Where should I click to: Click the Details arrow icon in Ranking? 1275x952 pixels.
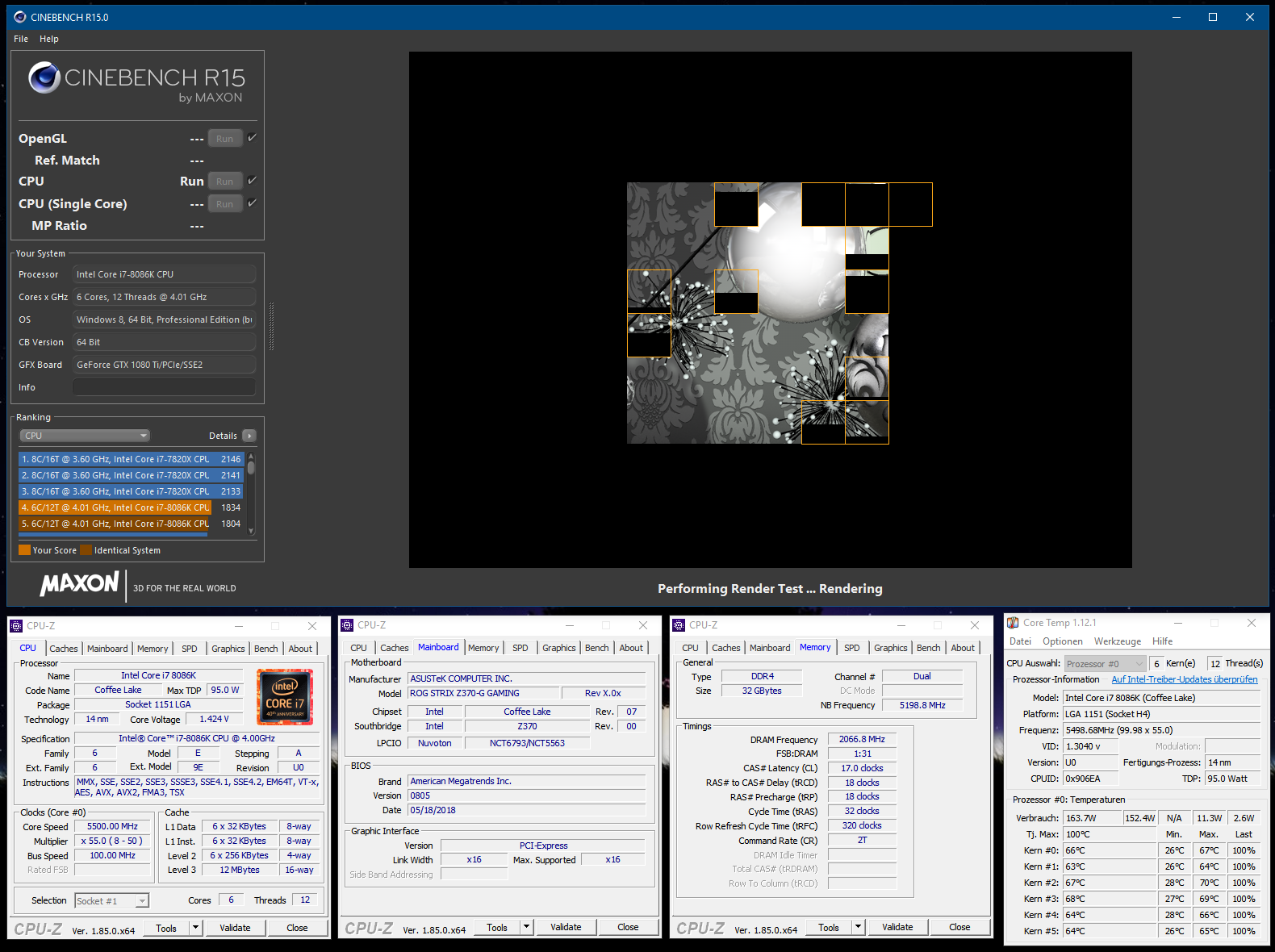pyautogui.click(x=249, y=436)
